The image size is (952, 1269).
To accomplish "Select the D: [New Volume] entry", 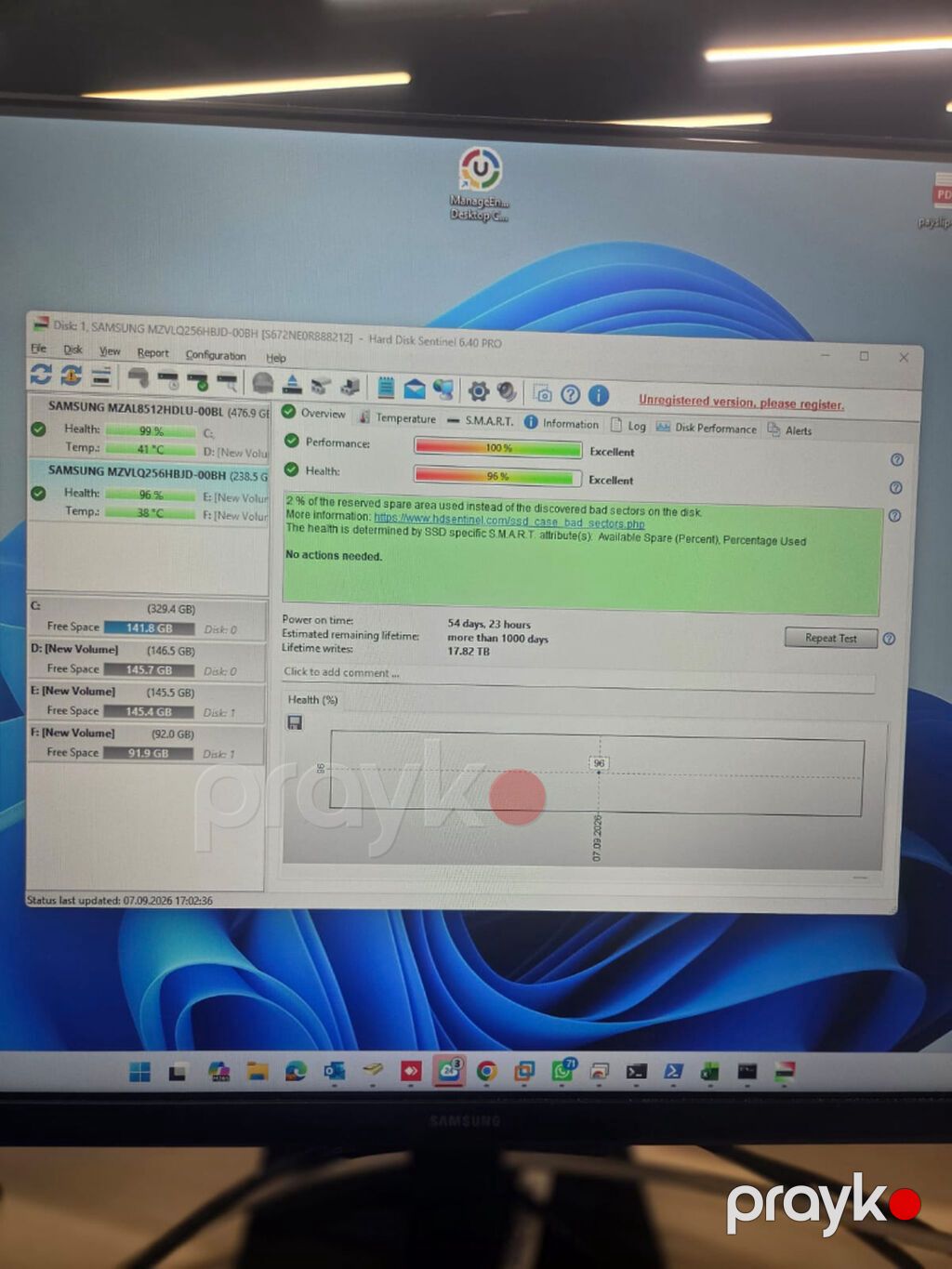I will pyautogui.click(x=146, y=659).
